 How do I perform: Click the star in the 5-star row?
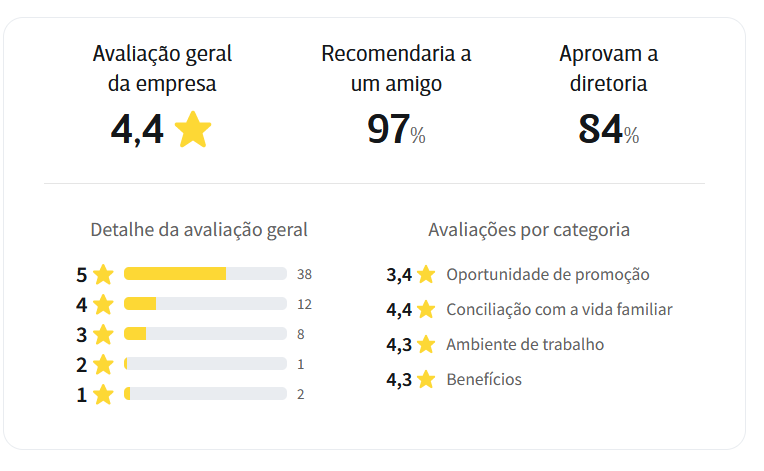(x=103, y=275)
